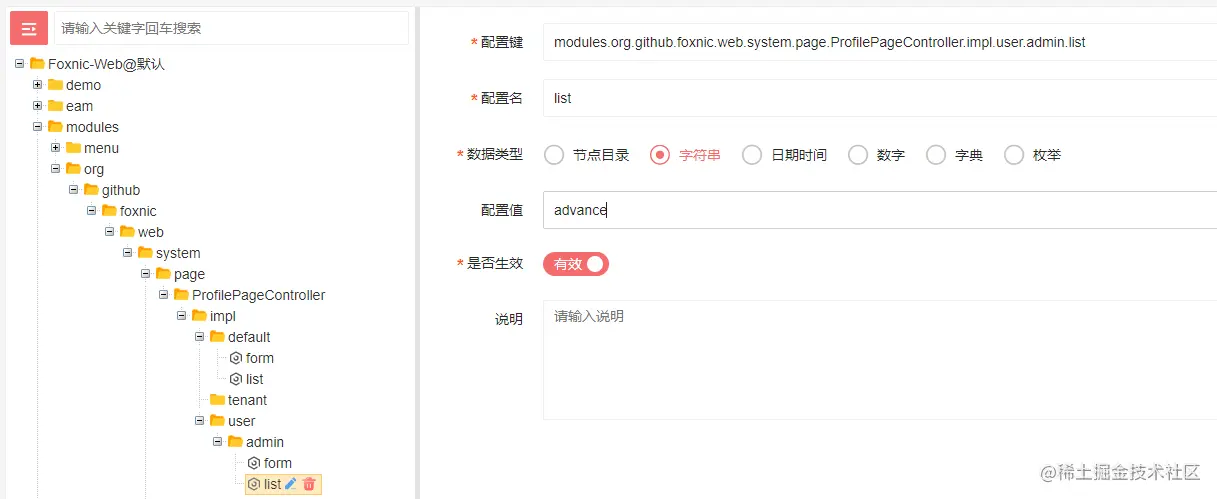The image size is (1217, 499).
Task: Click the 配置名 input containing list
Action: 880,98
